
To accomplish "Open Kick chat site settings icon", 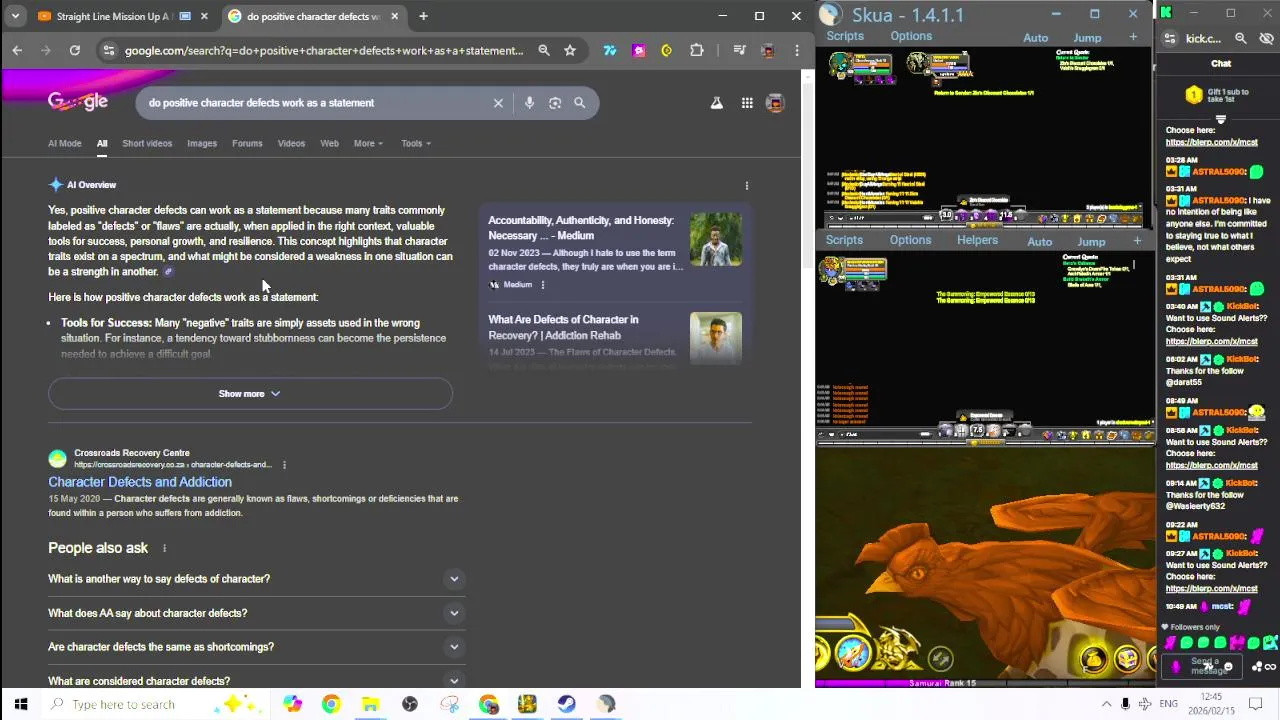I will pos(1172,38).
